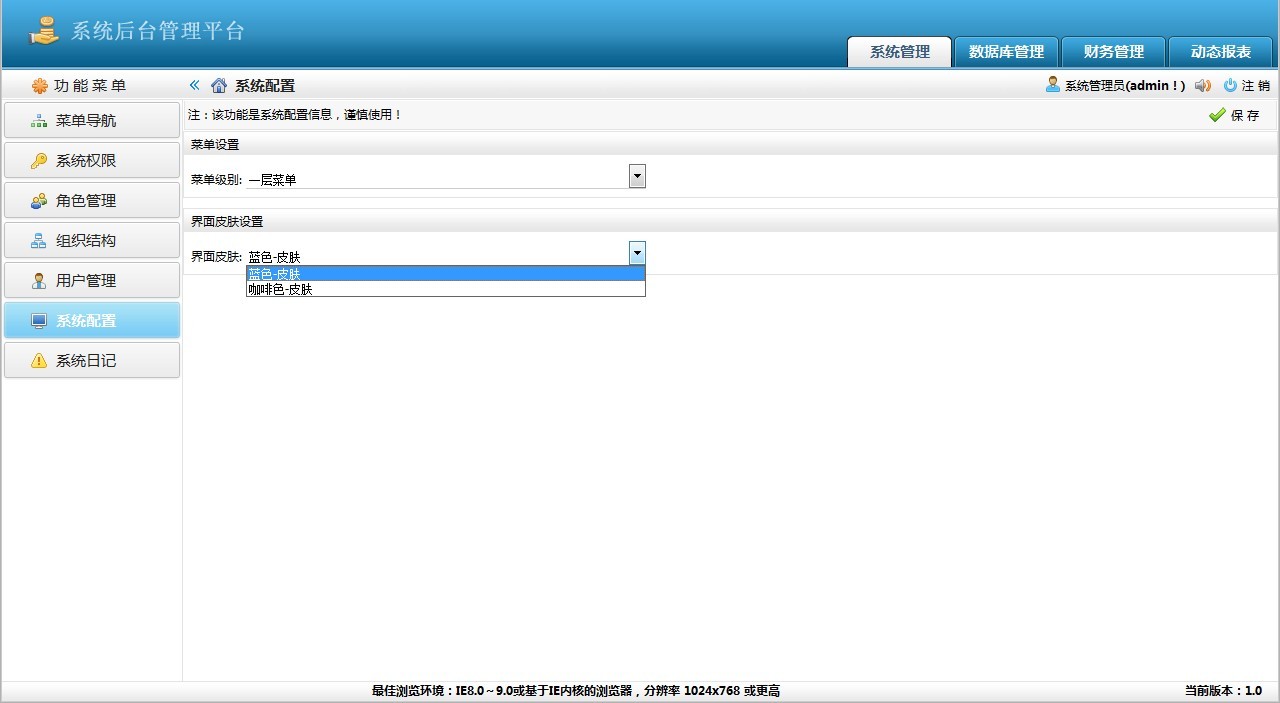Open the 财务管理 tab
The width and height of the screenshot is (1280, 703).
(1114, 52)
